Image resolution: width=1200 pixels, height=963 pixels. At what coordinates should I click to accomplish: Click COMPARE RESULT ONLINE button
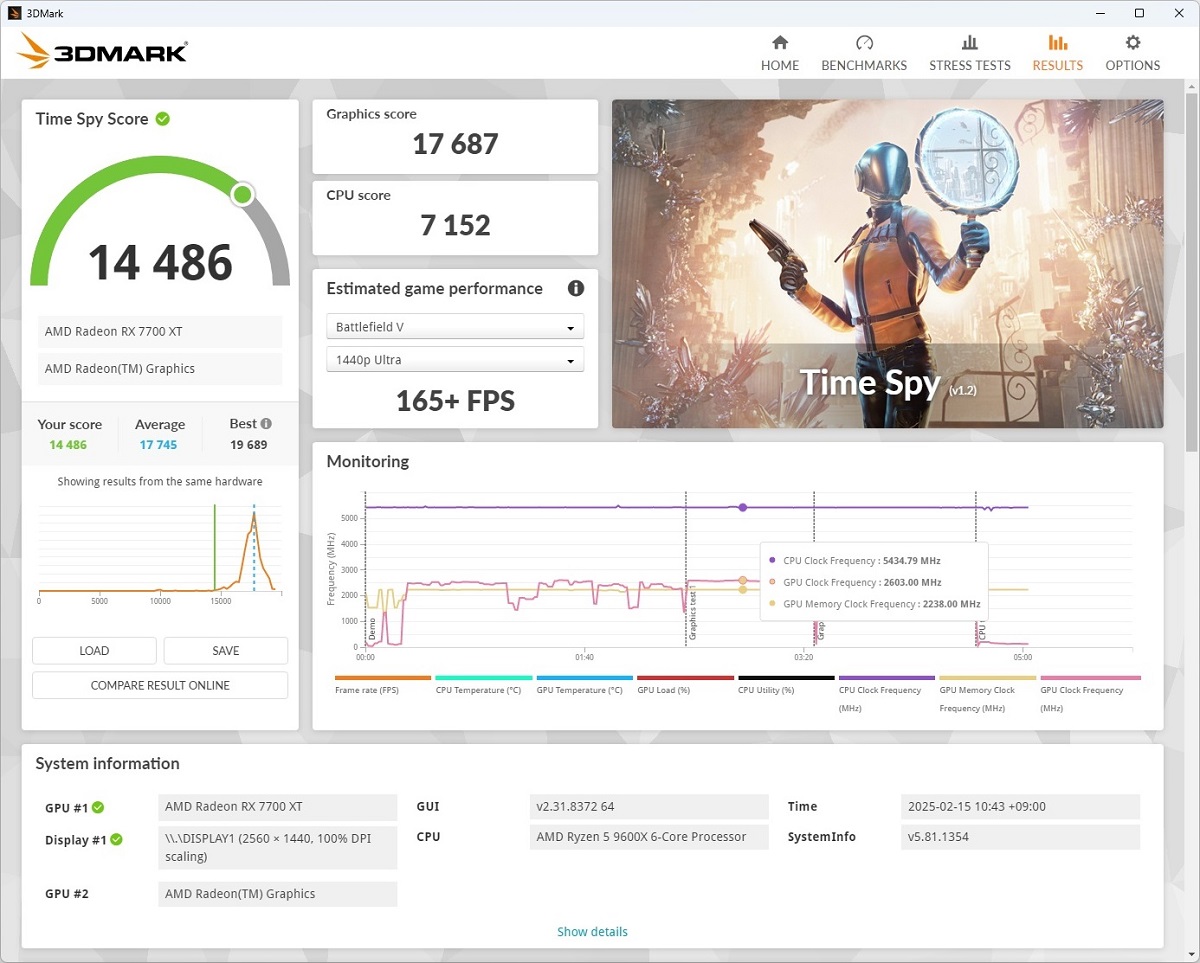point(160,685)
